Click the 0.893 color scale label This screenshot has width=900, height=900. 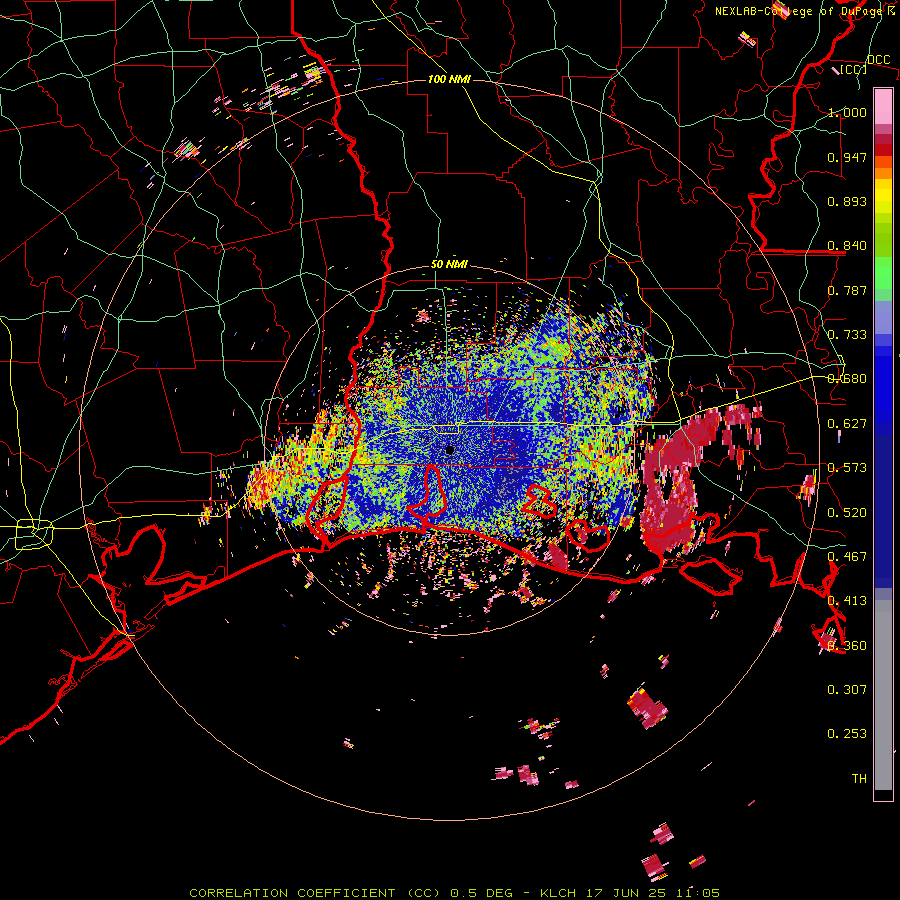[847, 201]
